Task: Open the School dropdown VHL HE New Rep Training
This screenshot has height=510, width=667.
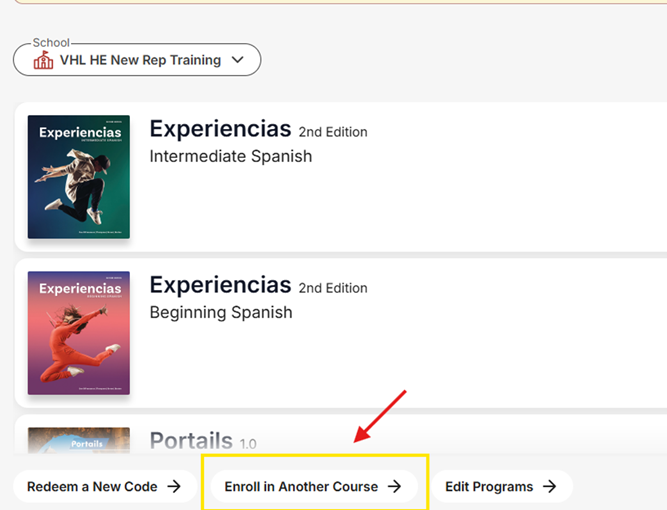Action: [137, 60]
